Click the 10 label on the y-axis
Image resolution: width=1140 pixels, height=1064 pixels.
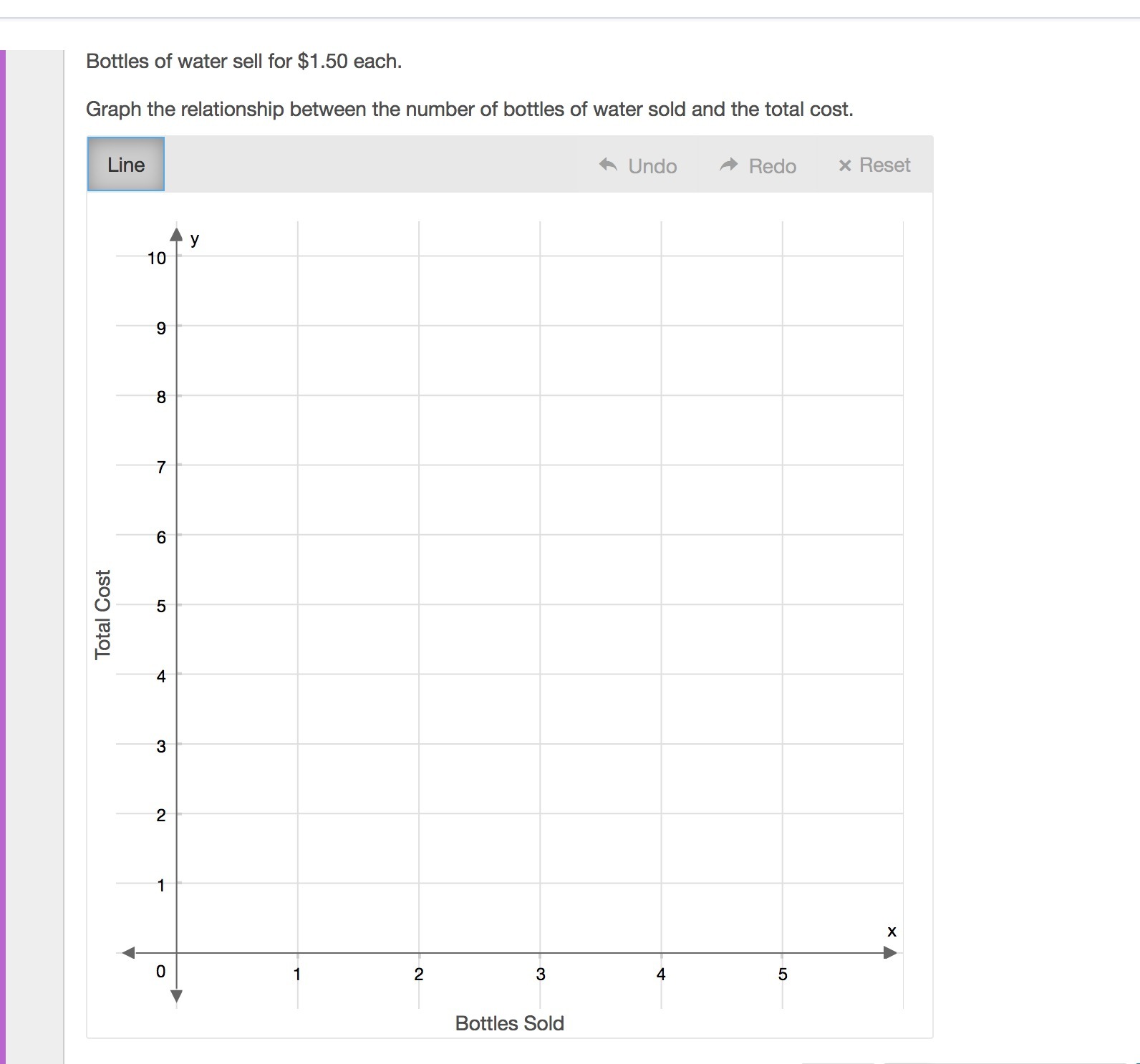pyautogui.click(x=157, y=258)
